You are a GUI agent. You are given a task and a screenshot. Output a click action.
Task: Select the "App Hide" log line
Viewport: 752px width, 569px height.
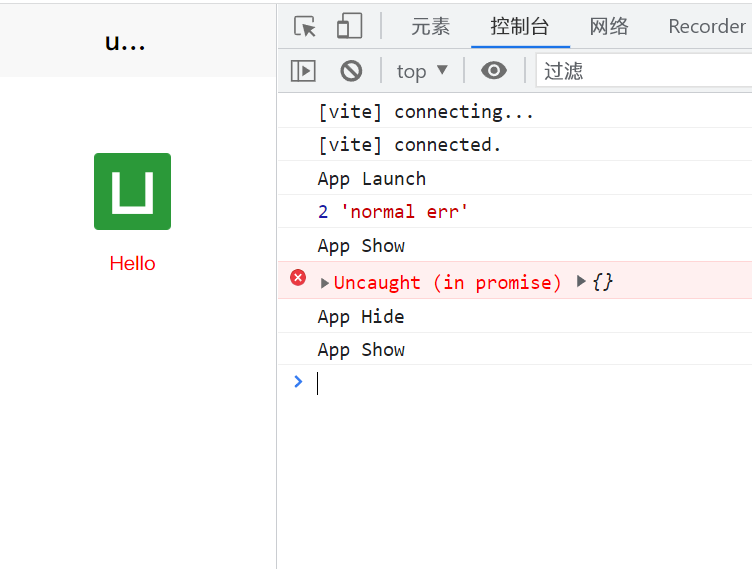coord(515,316)
